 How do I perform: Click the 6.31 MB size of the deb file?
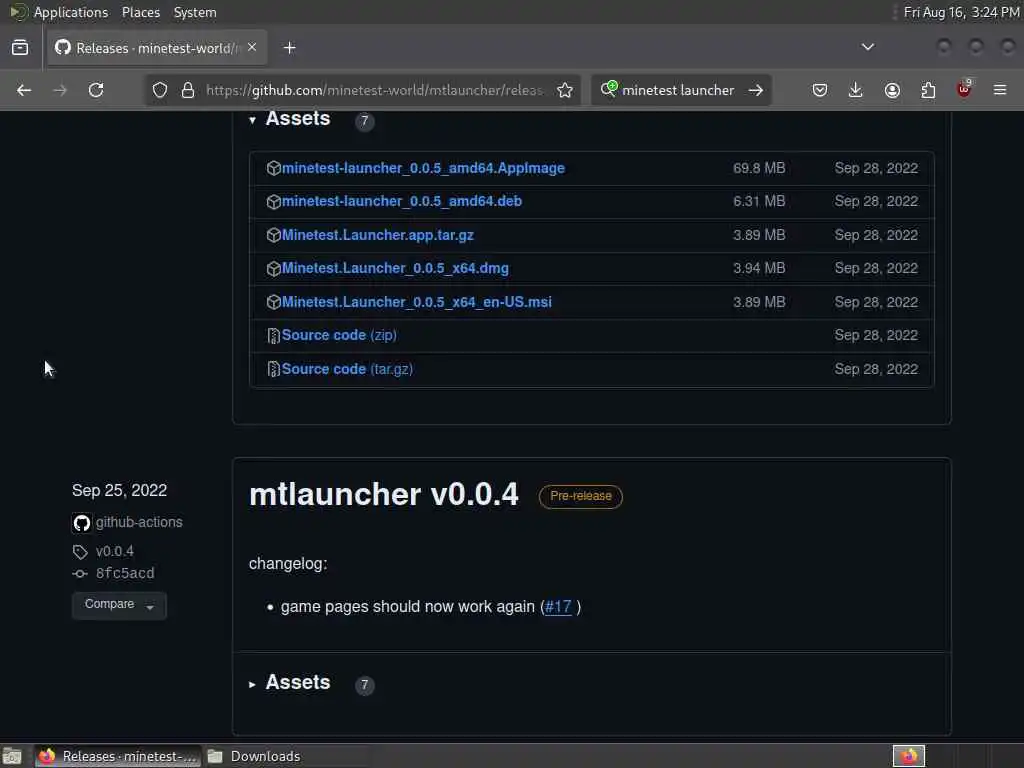click(x=759, y=202)
